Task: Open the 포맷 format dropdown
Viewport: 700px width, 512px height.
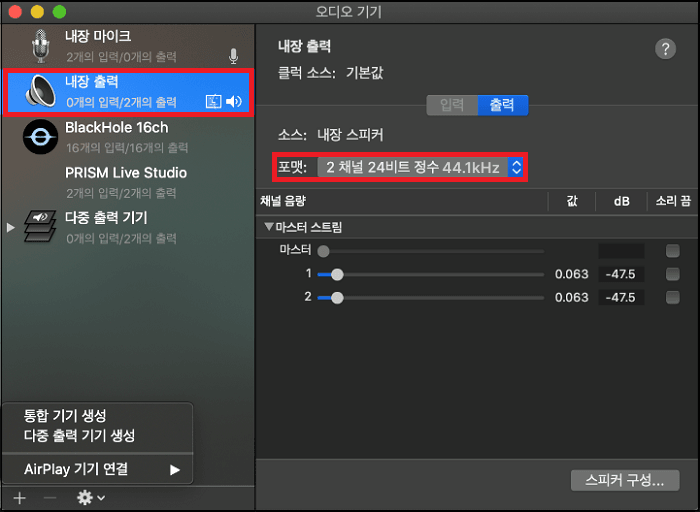Action: [420, 167]
